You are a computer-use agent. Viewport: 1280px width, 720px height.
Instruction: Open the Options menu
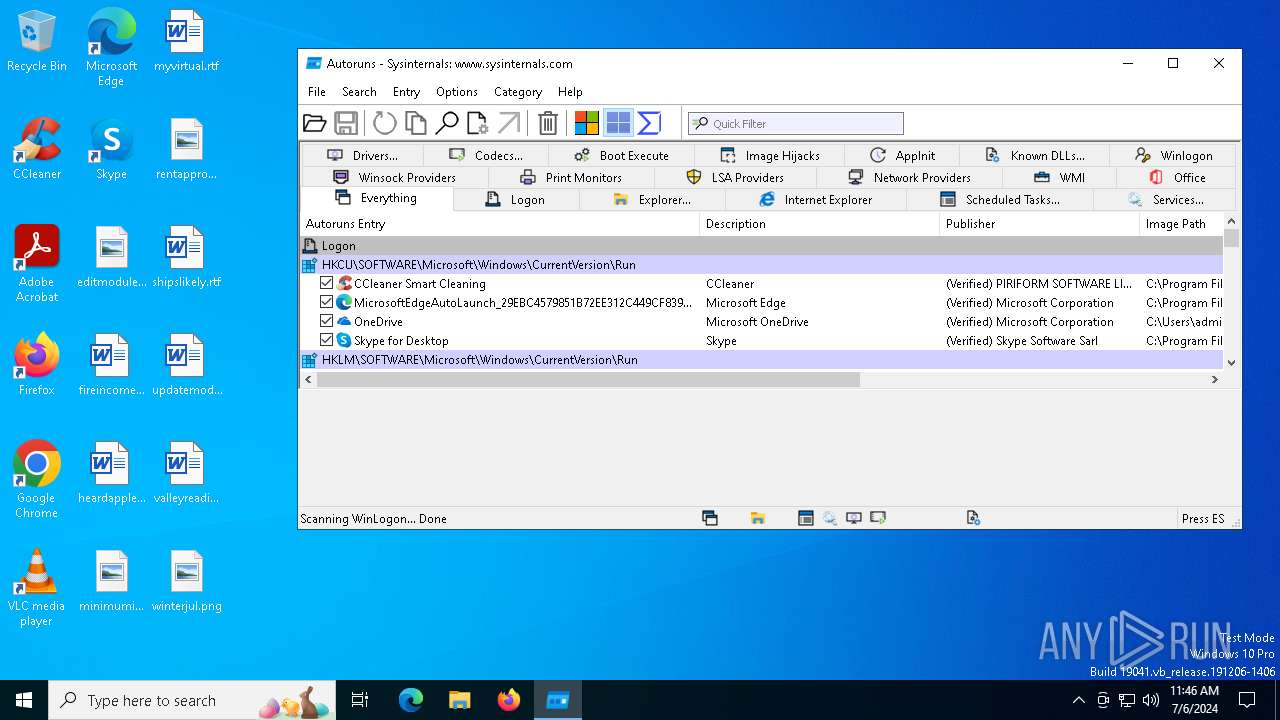coord(457,91)
